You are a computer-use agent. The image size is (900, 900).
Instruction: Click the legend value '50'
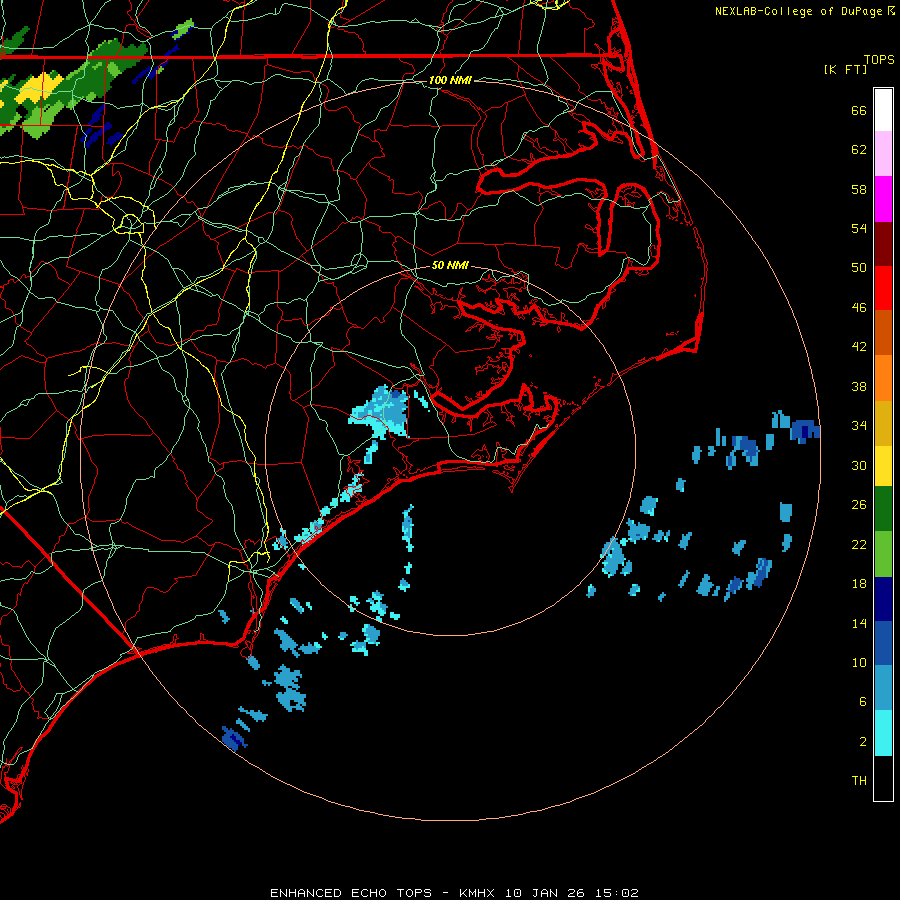pyautogui.click(x=859, y=267)
